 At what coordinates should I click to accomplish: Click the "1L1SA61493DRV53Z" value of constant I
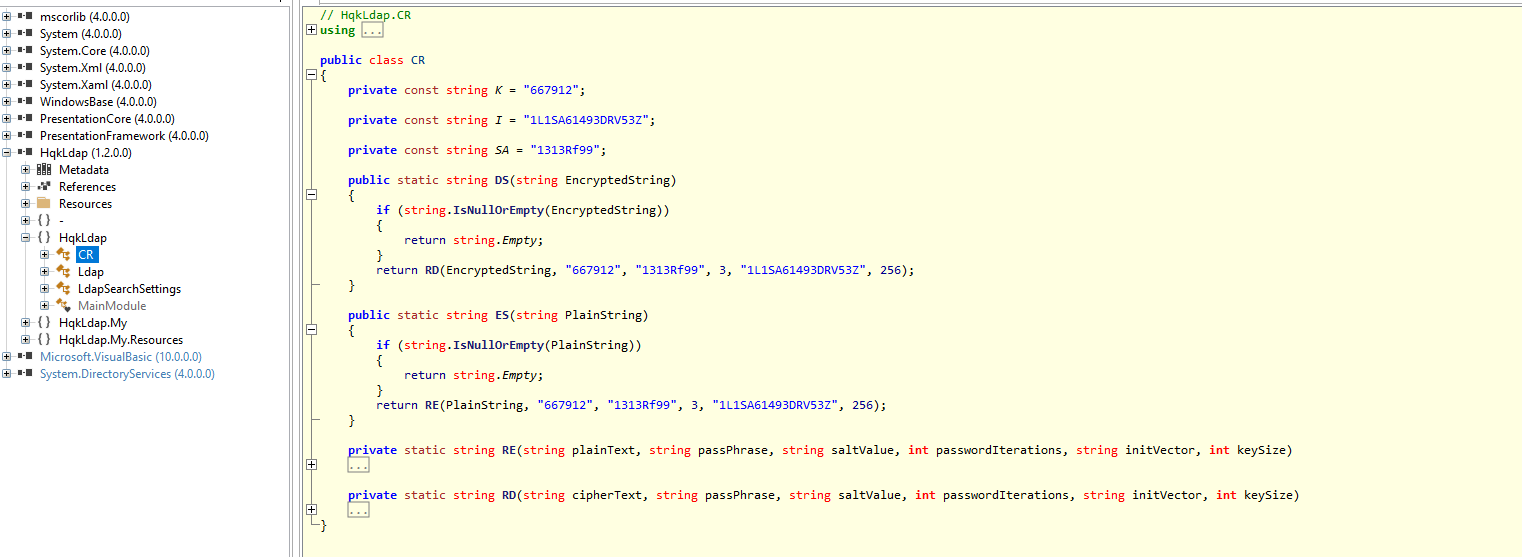pyautogui.click(x=587, y=120)
